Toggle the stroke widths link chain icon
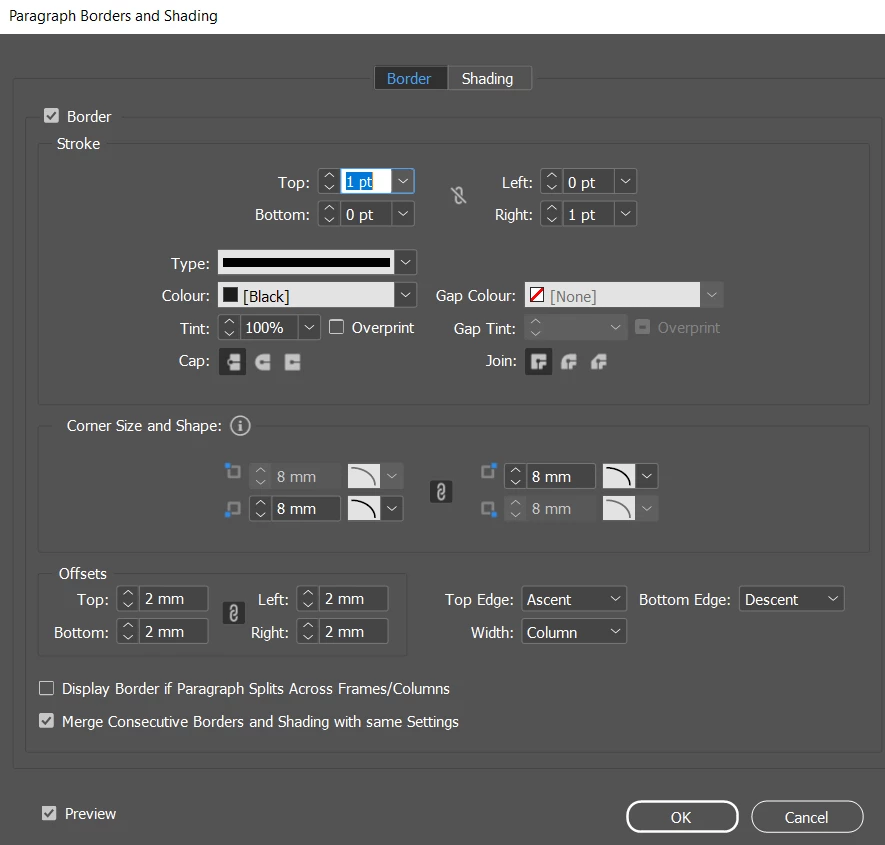This screenshot has width=885, height=845. pyautogui.click(x=459, y=196)
